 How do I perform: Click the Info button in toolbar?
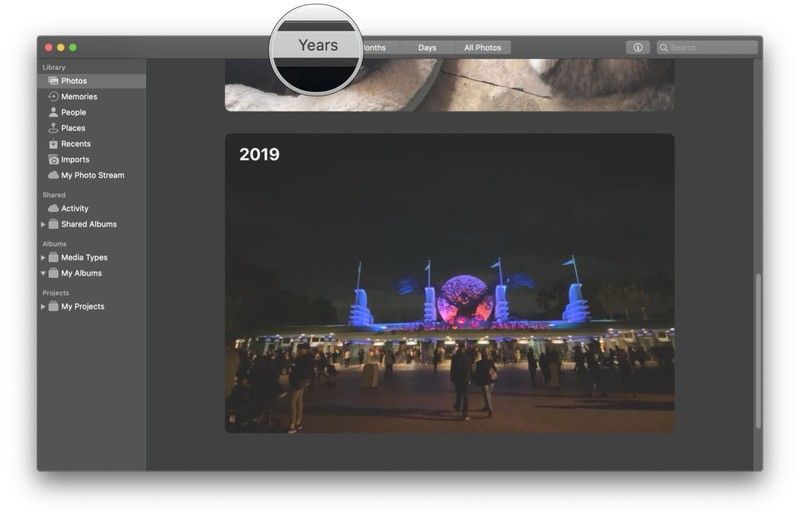click(x=637, y=47)
